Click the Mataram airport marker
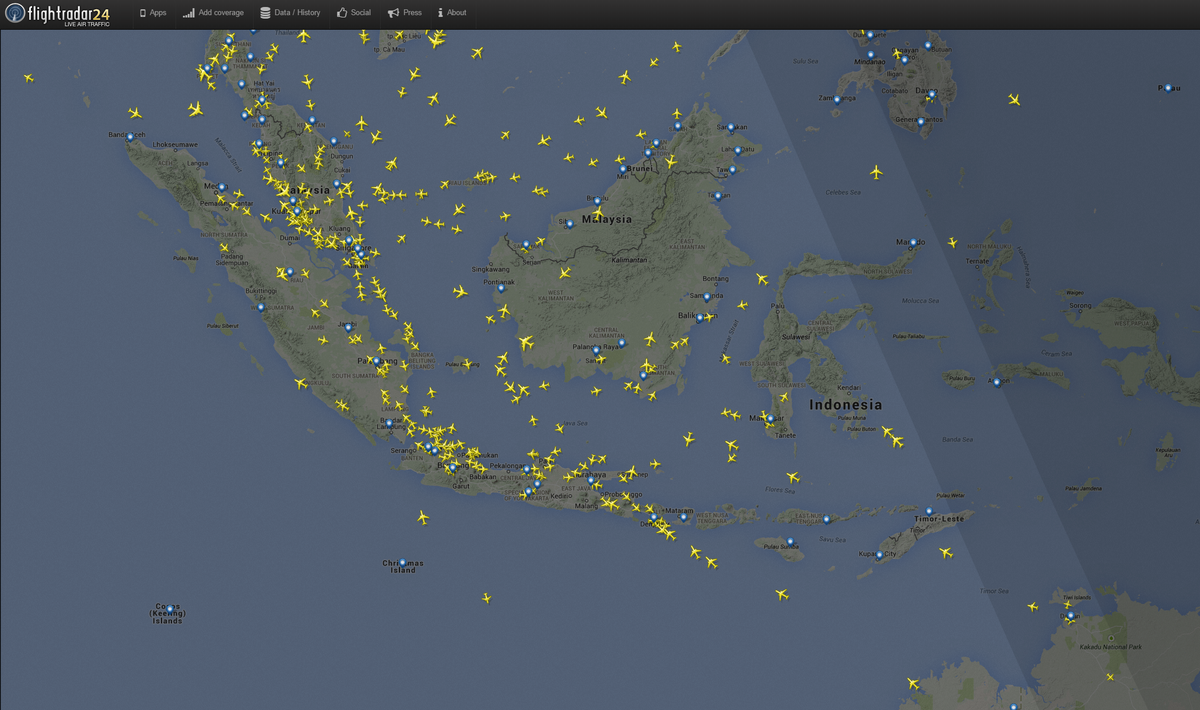Screen dimensions: 1200x710 [x=684, y=516]
